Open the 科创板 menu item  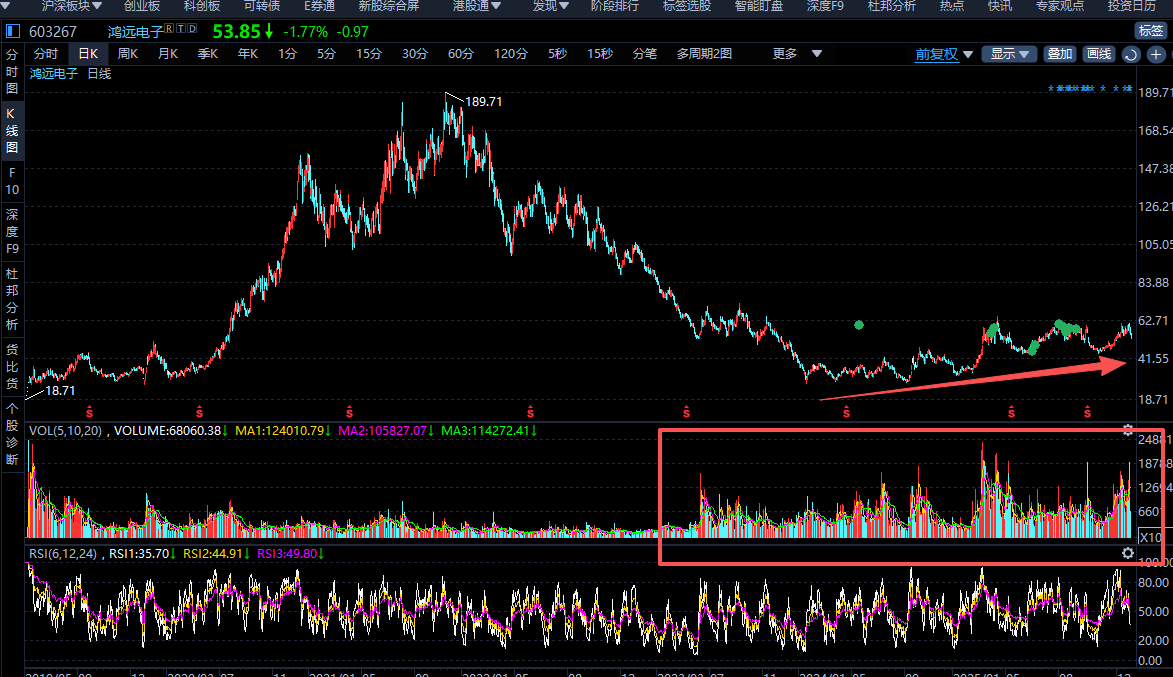pos(202,6)
